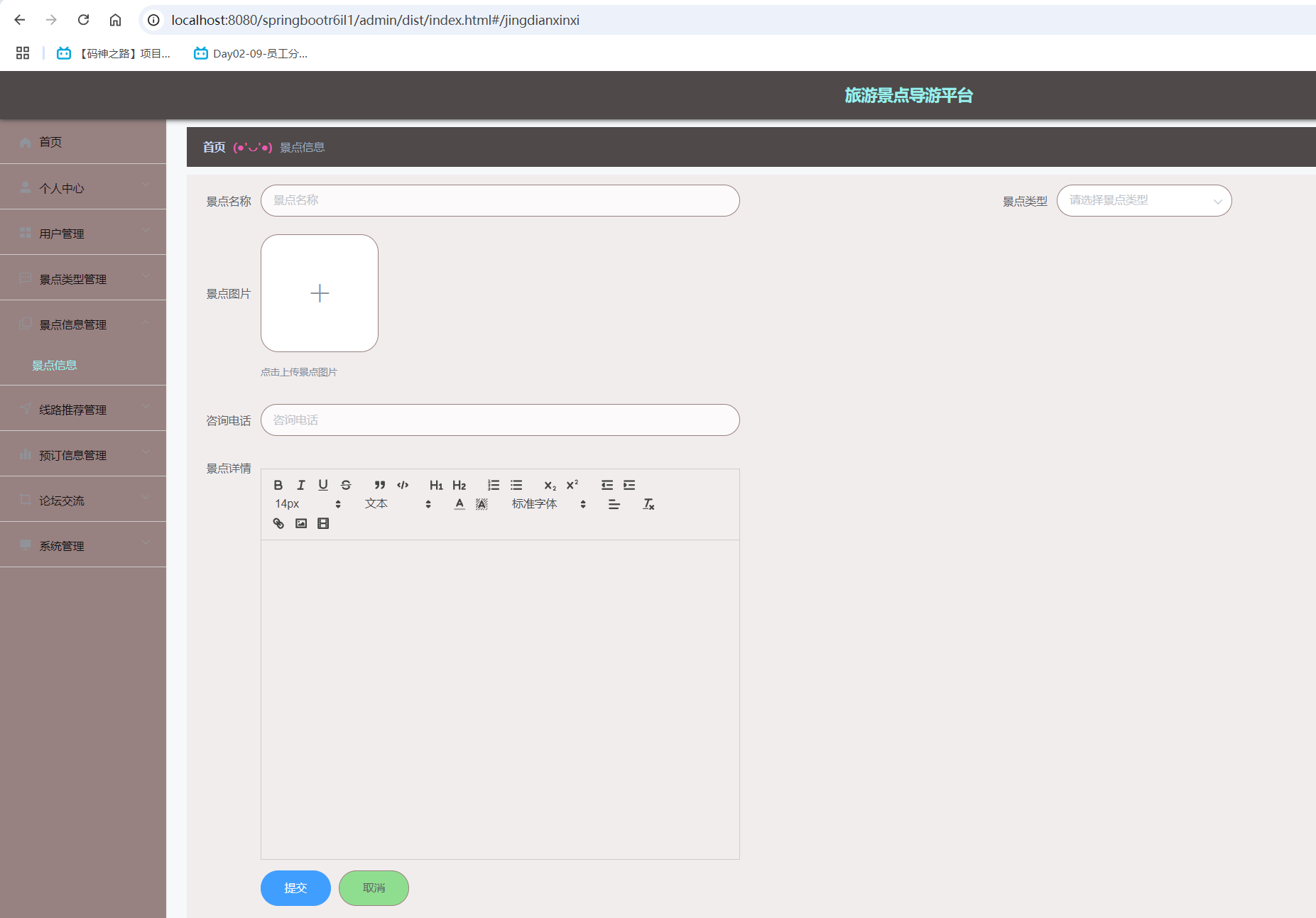This screenshot has height=918, width=1316.
Task: Click the 取消 cancel button
Action: point(374,888)
